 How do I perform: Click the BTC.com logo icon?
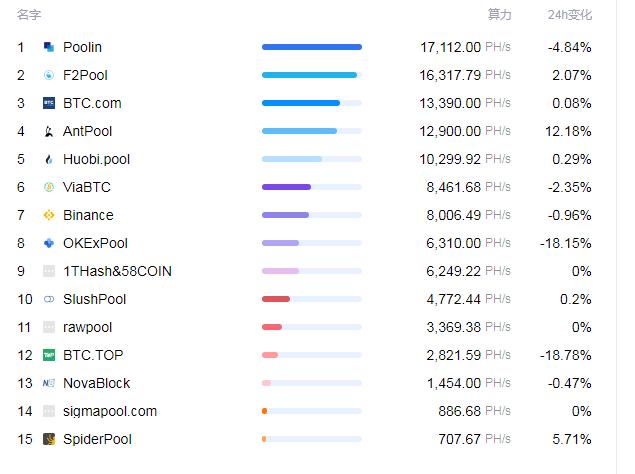[x=49, y=103]
